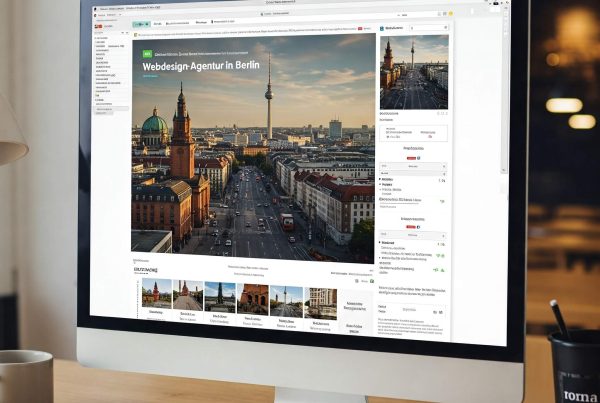Screen dimensions: 600x403
Task: Open first gray dropdown below upper red badge
Action: 413,166
